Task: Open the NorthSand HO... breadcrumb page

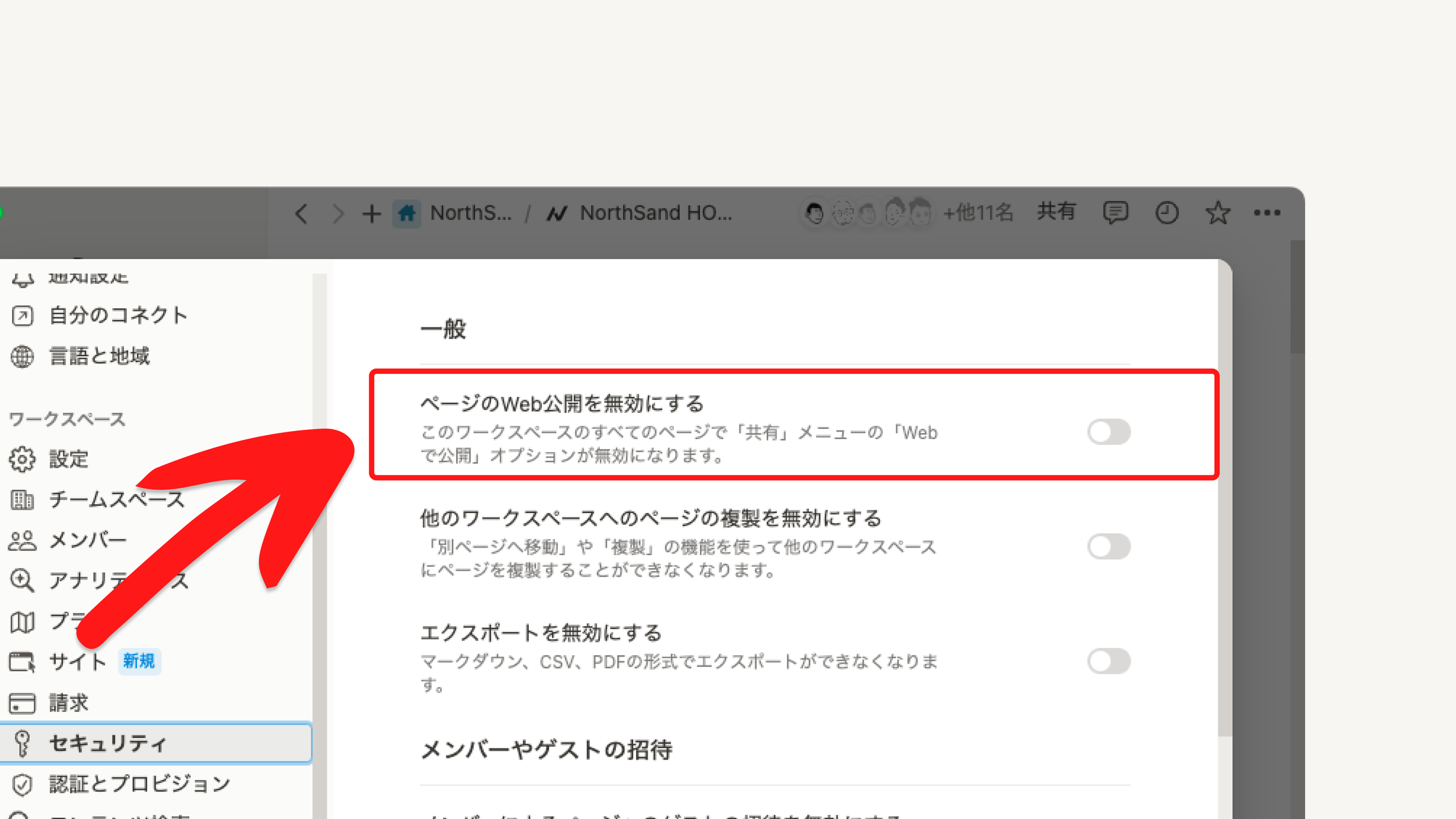Action: coord(655,213)
